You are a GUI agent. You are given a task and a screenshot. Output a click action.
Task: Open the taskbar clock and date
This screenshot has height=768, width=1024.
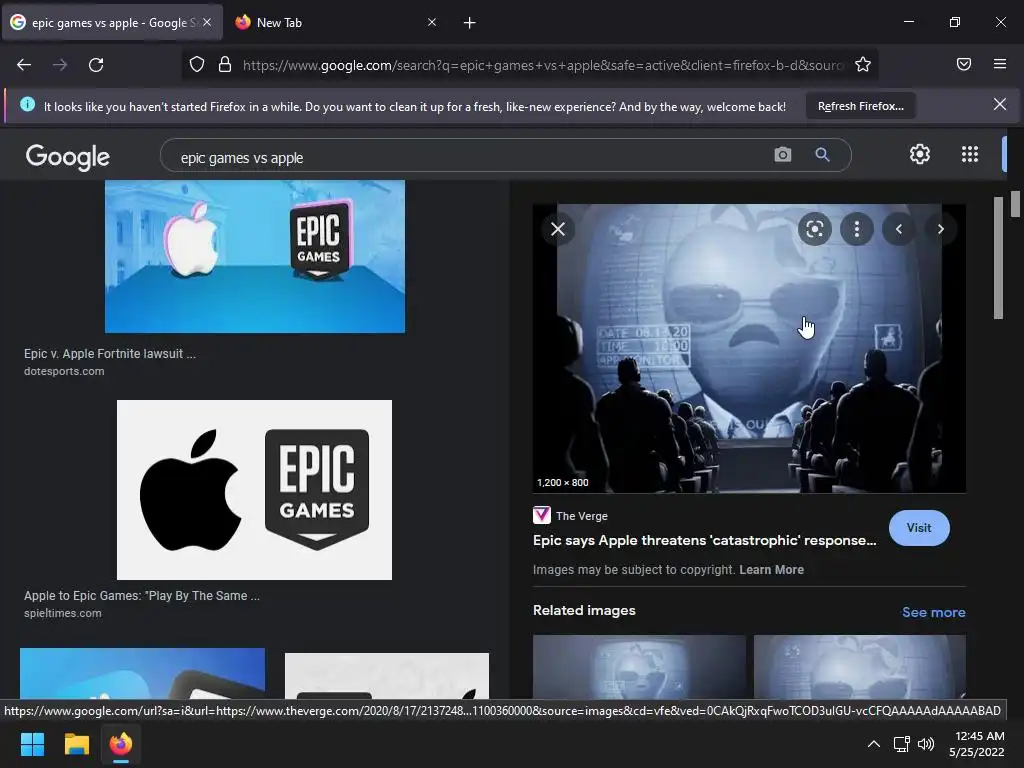coord(977,744)
